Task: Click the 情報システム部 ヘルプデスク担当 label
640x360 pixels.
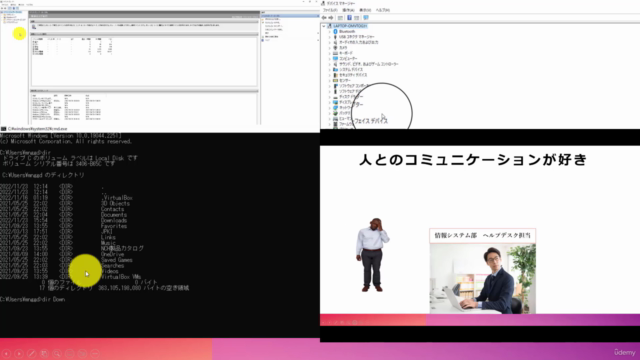Action: 482,236
